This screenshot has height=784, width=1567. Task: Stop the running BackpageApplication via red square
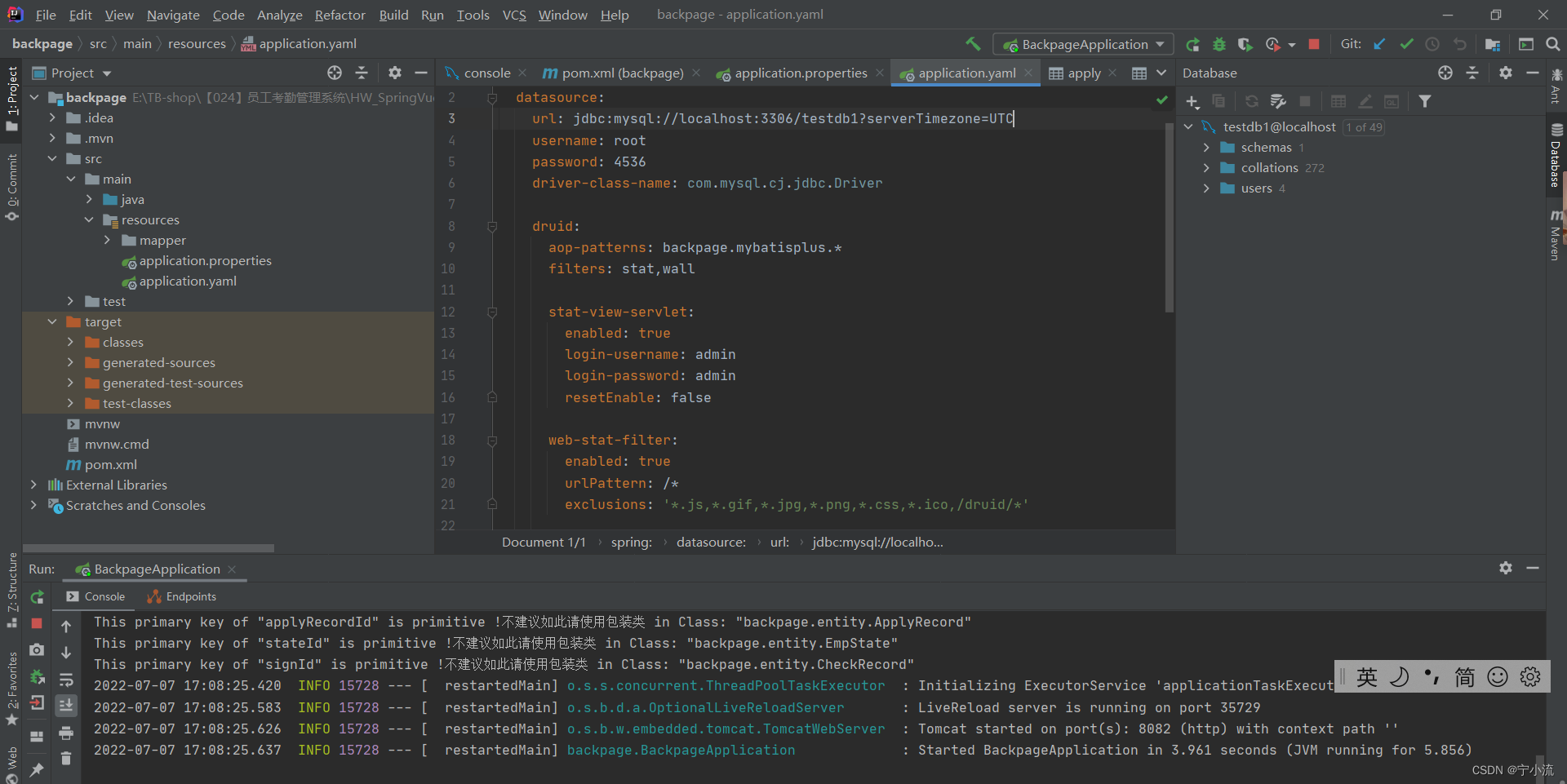1314,45
